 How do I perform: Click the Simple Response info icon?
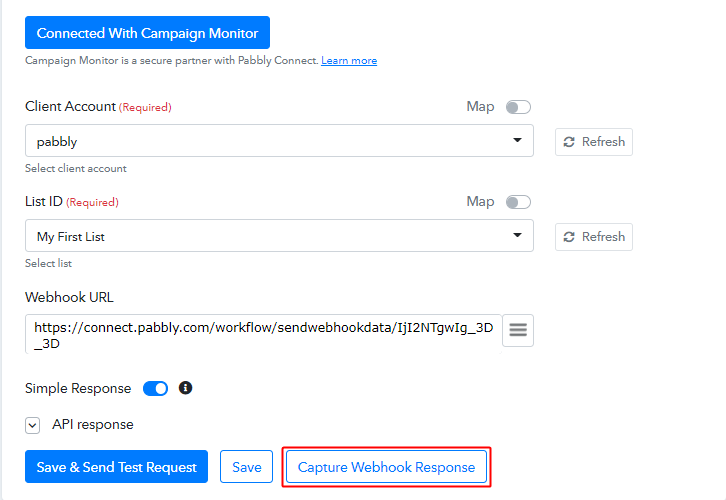click(185, 388)
